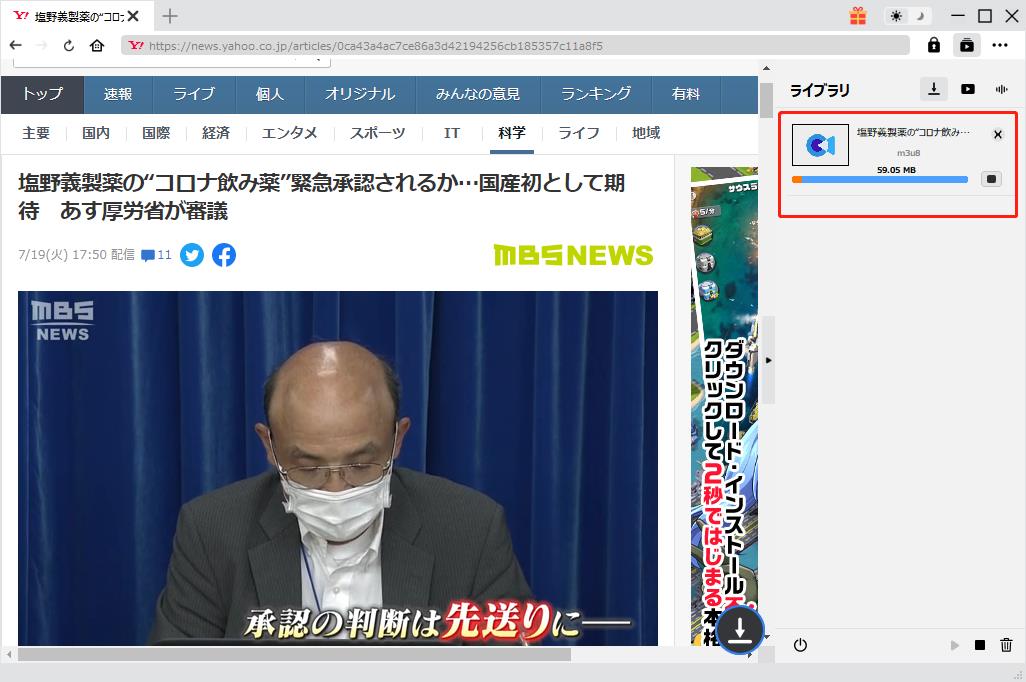Select the ライフ category link

579,134
